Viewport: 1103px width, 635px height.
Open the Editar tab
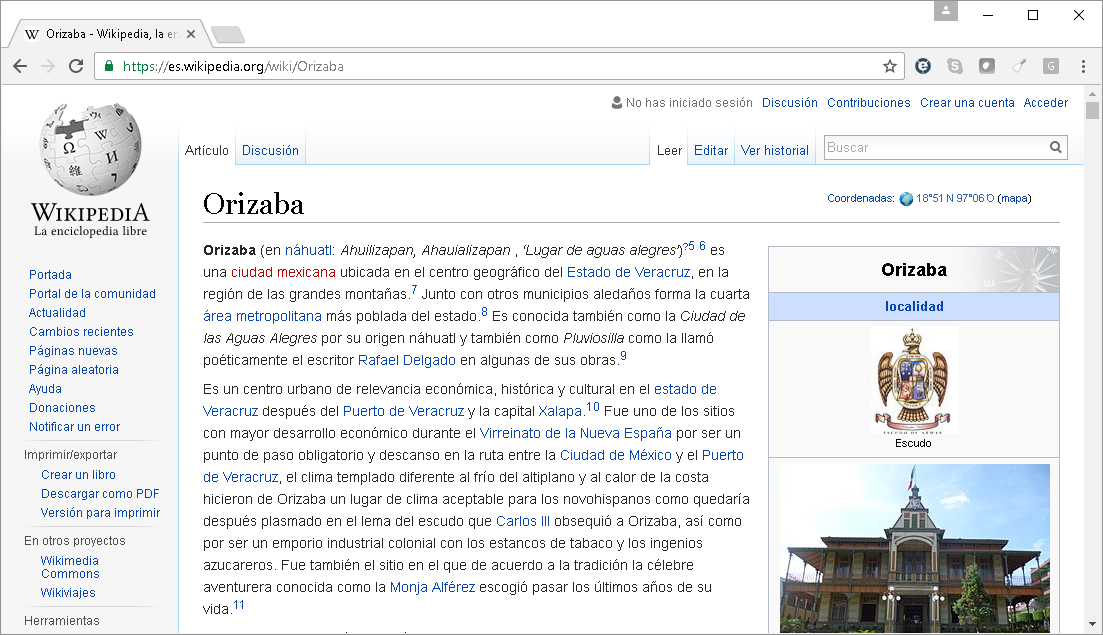tap(710, 150)
